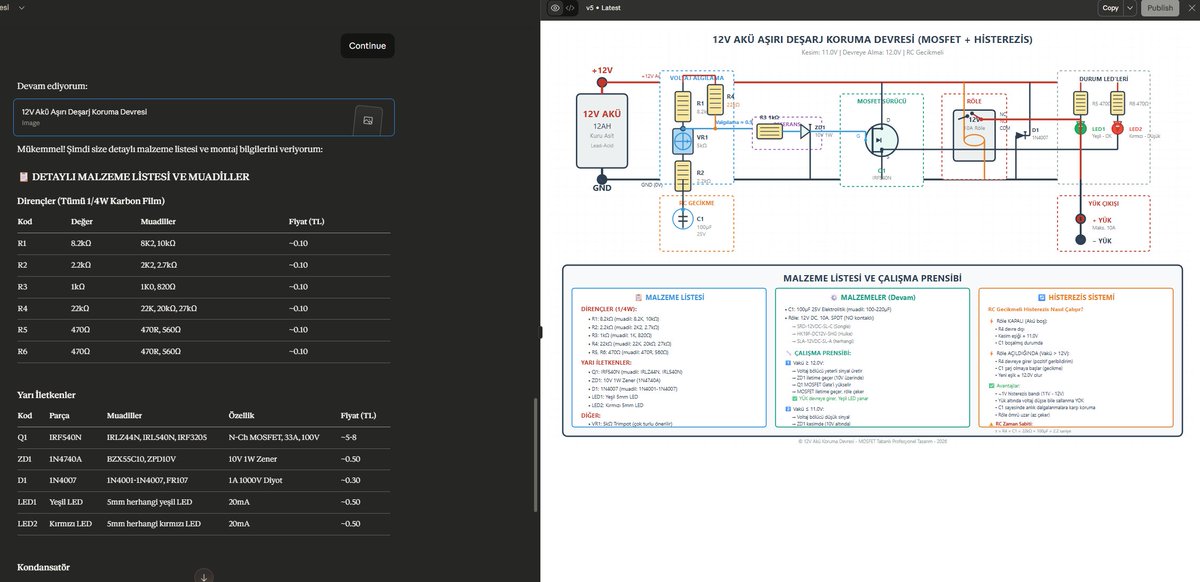Click the 12V AKÜ battery block in the diagram
The width and height of the screenshot is (1200, 582).
click(602, 130)
